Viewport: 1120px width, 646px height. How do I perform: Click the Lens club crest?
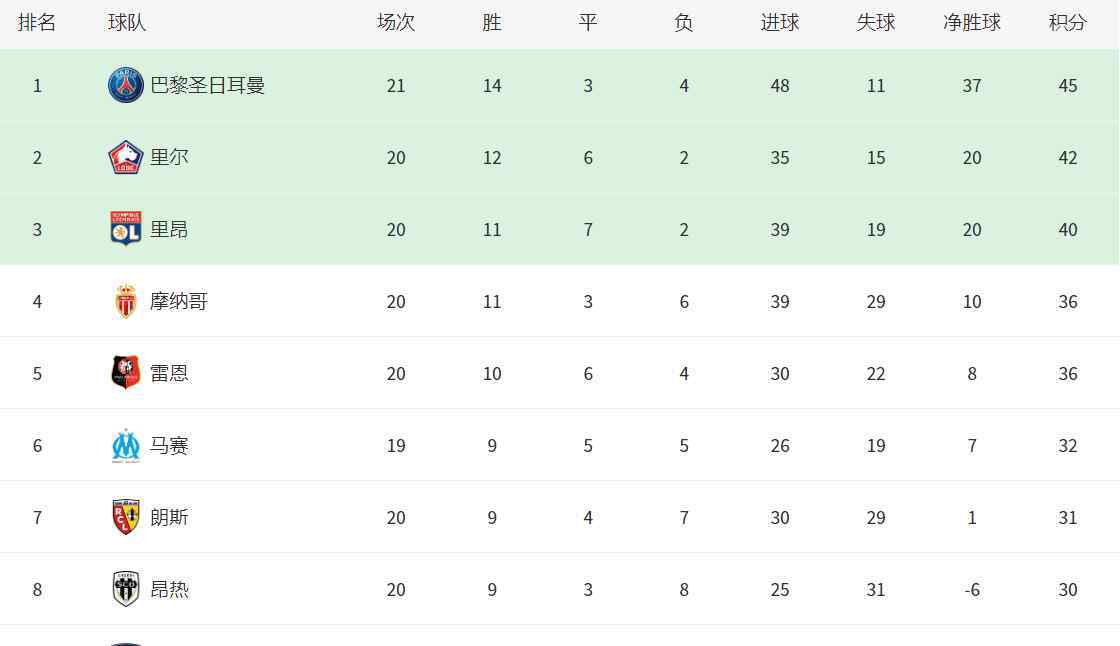pos(126,517)
